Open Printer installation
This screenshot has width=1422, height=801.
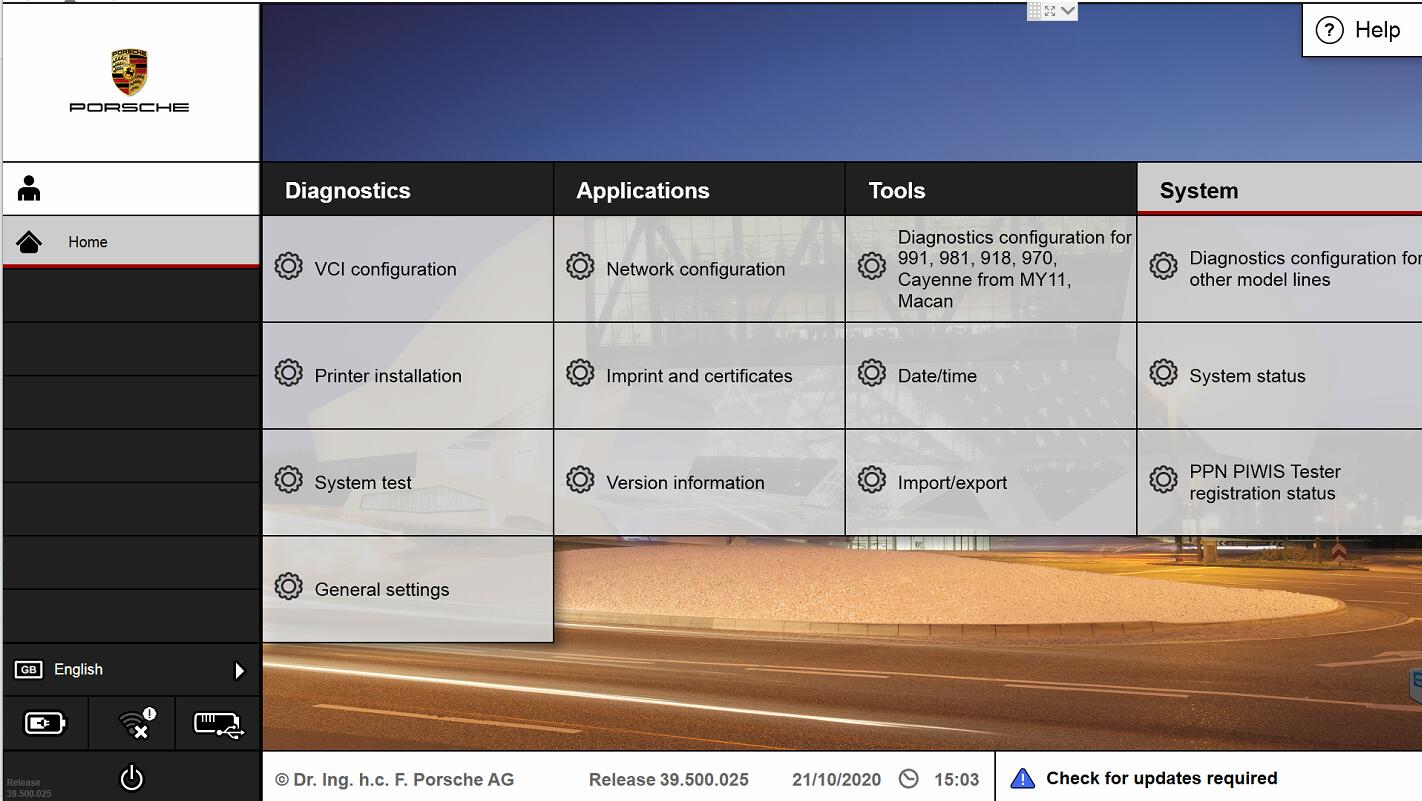(x=407, y=376)
